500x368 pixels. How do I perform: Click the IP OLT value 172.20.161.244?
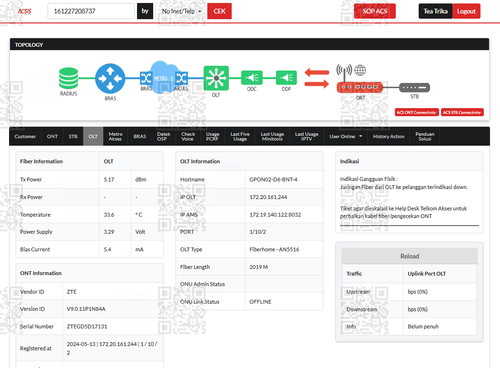pyautogui.click(x=268, y=197)
